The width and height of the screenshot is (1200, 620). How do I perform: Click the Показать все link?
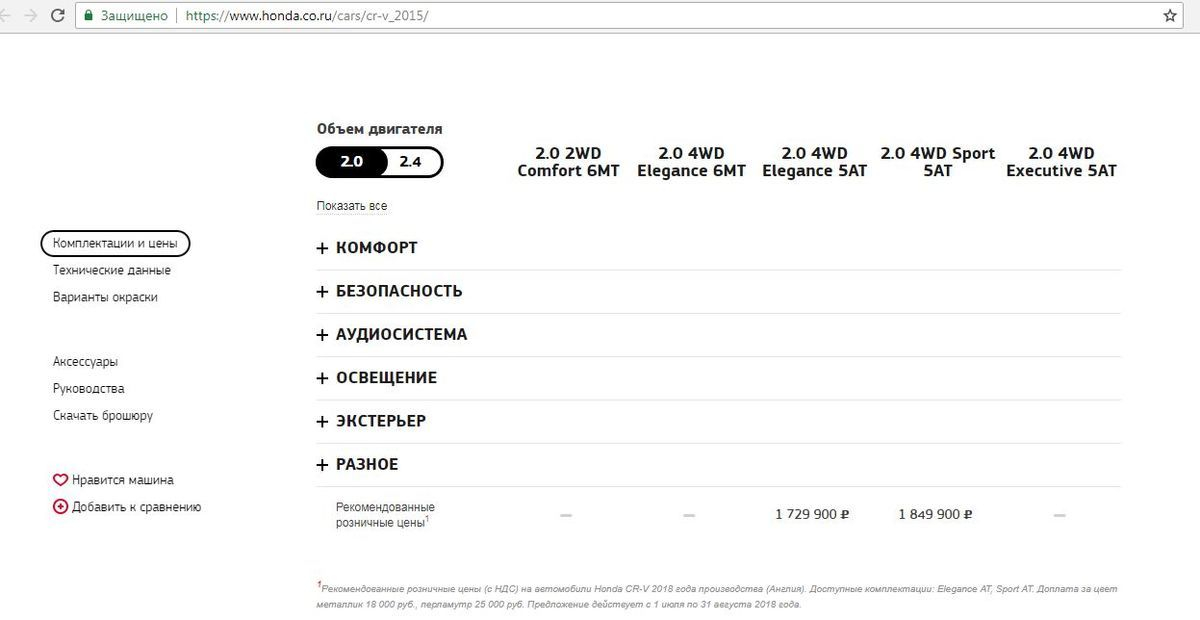[x=351, y=206]
